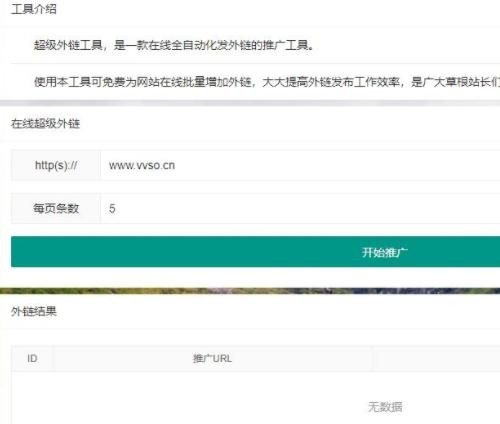The width and height of the screenshot is (500, 424).
Task: Click the green 开始推广 button
Action: tap(255, 252)
